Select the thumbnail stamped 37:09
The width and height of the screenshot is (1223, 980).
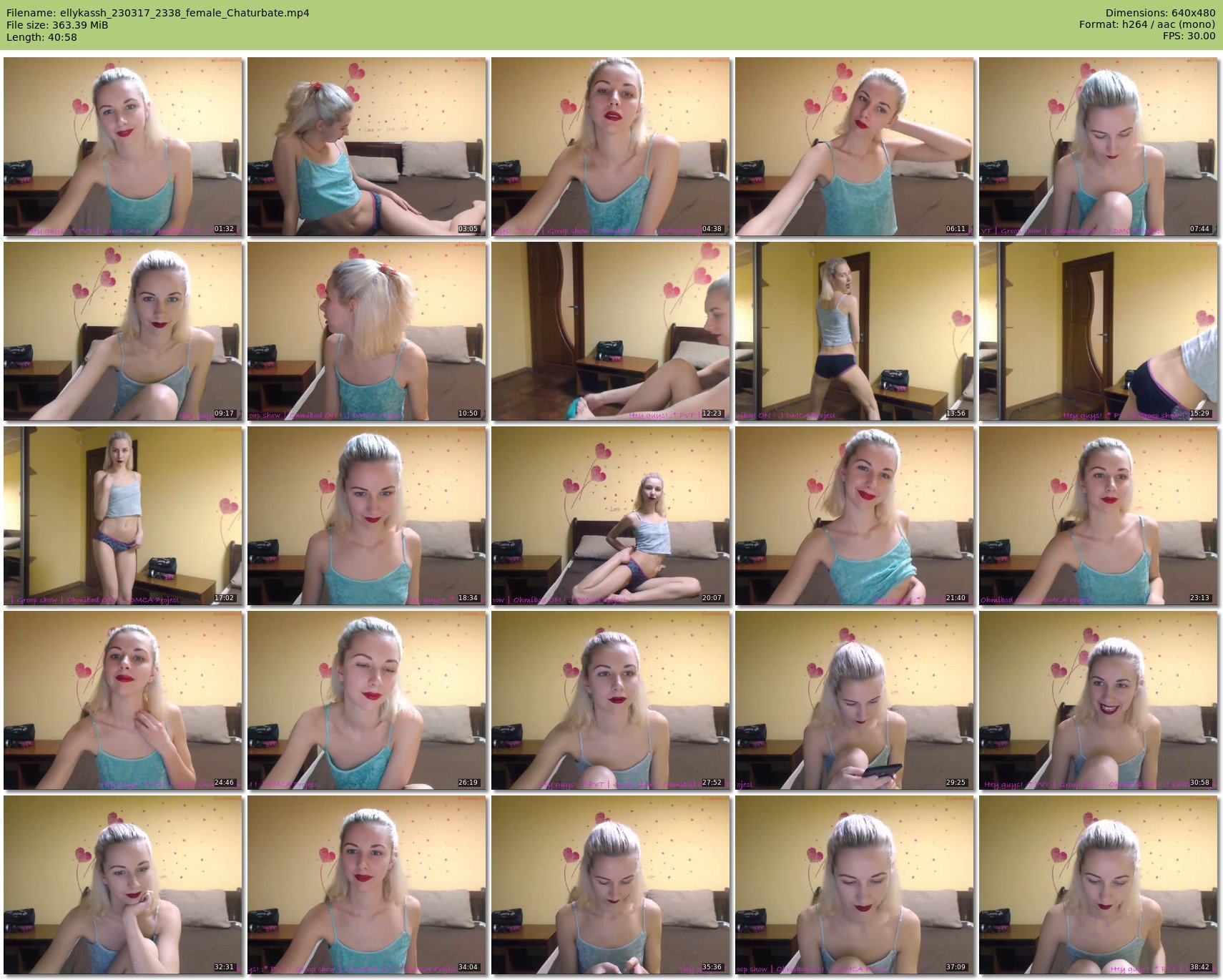point(855,885)
